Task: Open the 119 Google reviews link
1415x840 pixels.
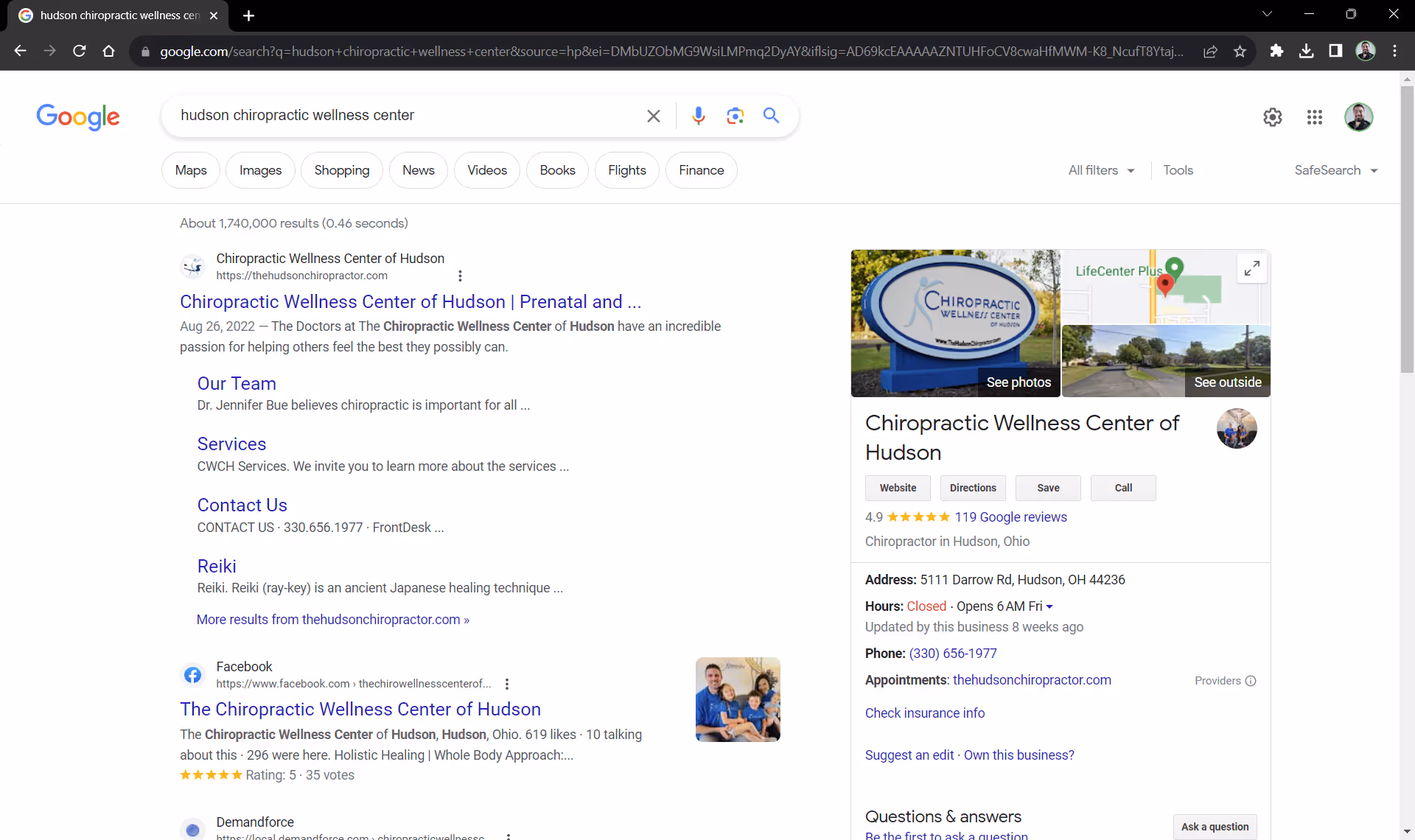Action: 1010,517
